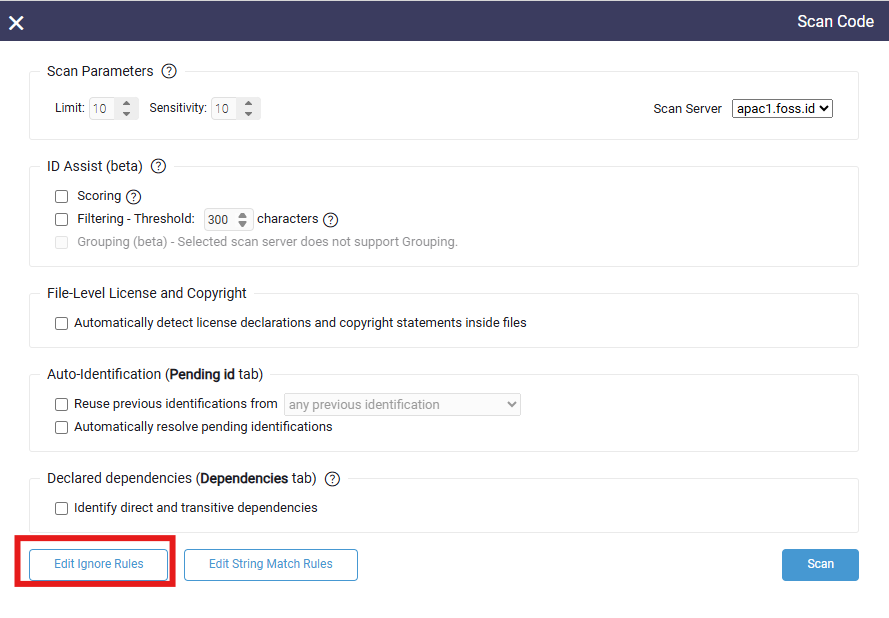Increase the Limit value with up arrow

pos(127,103)
